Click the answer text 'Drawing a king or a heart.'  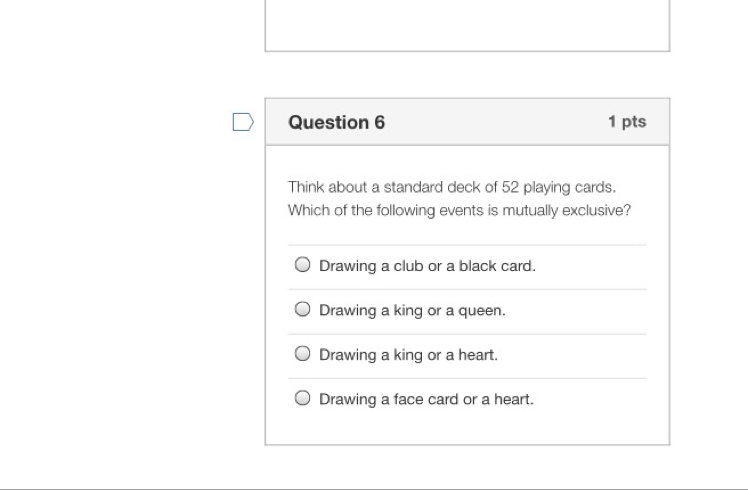click(408, 354)
